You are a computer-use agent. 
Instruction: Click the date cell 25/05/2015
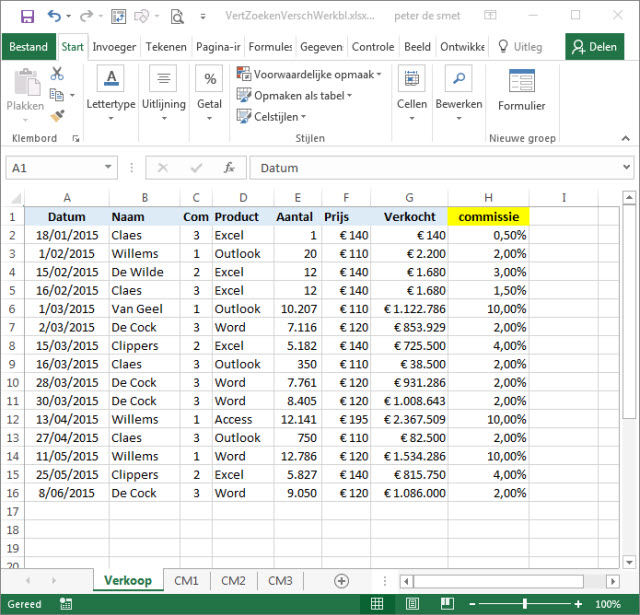coord(67,475)
